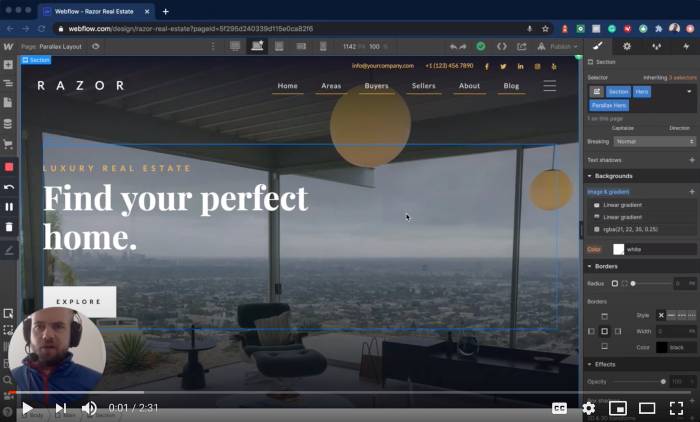Open canvas settings three-dot menu
Screen dimensions: 700x422
point(213,46)
